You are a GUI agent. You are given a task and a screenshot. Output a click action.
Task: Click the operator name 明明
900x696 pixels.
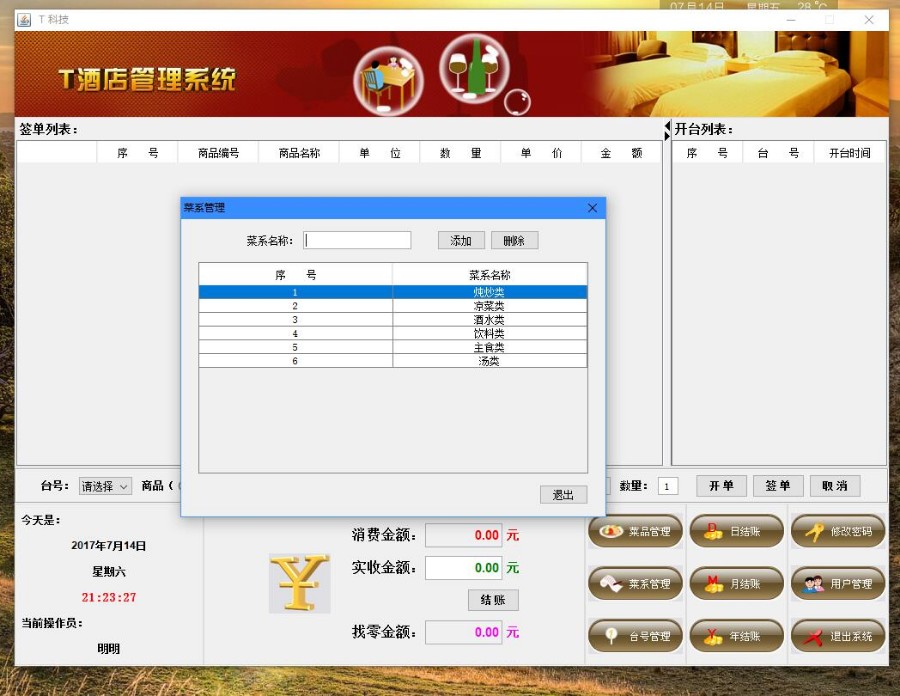click(x=108, y=649)
